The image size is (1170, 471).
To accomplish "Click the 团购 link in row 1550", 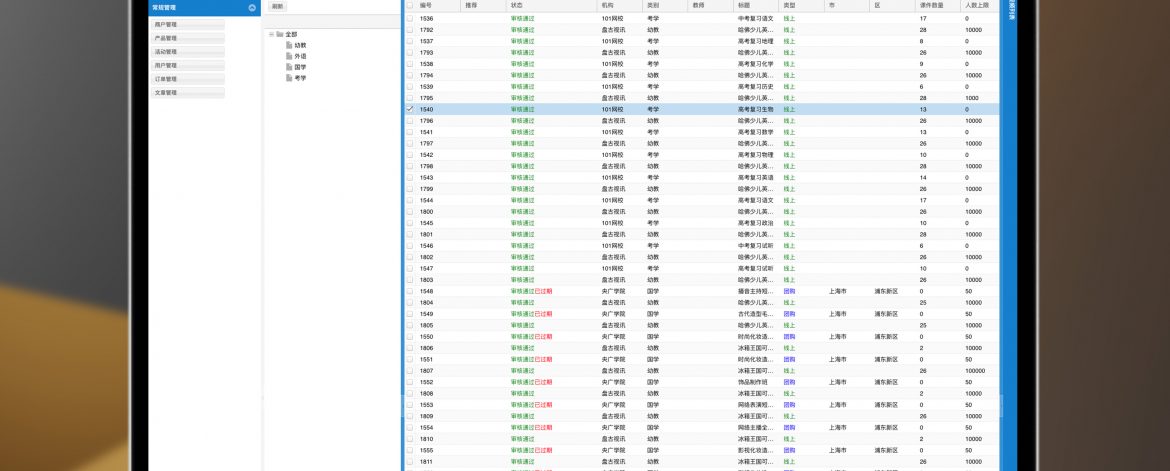I will pyautogui.click(x=789, y=337).
